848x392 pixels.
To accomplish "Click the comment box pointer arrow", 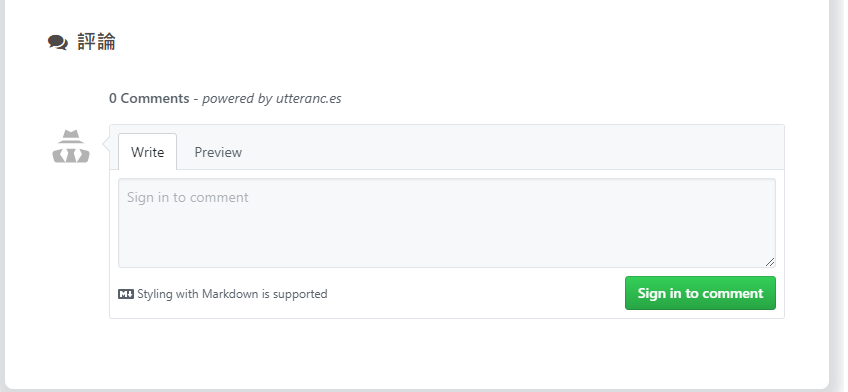I will (x=106, y=145).
